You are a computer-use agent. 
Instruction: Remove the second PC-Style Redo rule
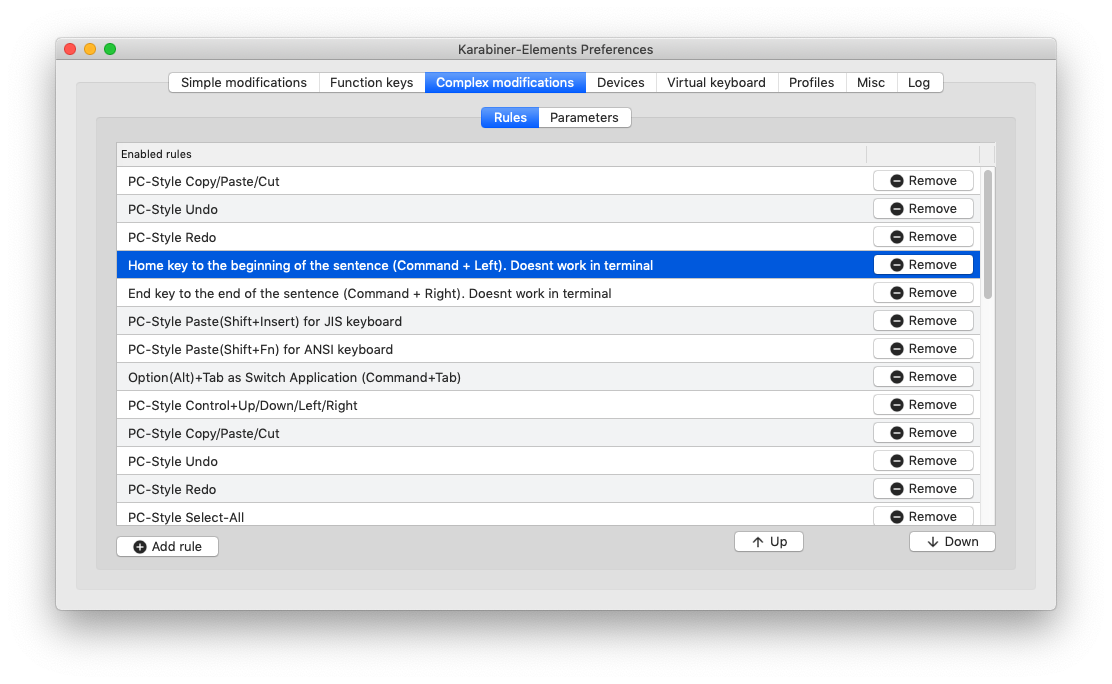[x=923, y=489]
